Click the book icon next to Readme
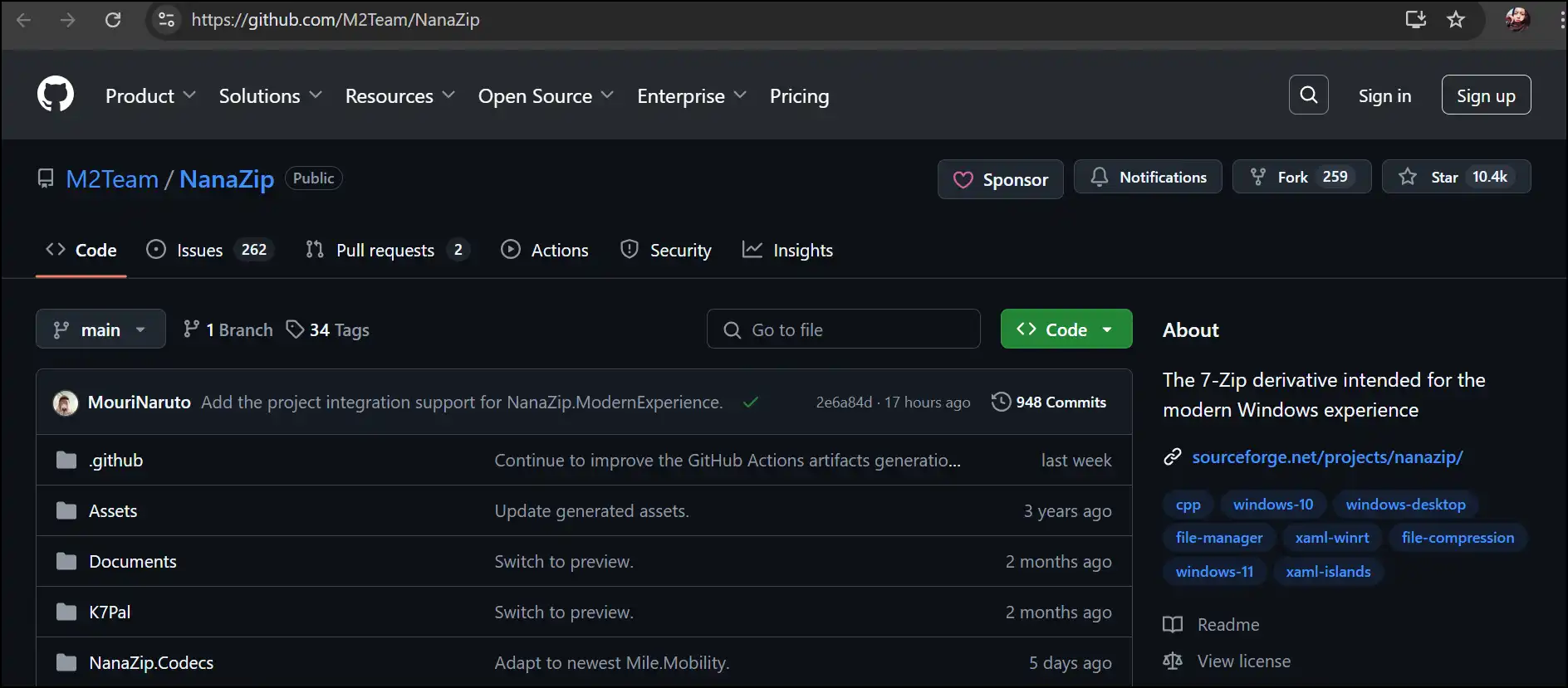Viewport: 1568px width, 688px height. pyautogui.click(x=1173, y=624)
